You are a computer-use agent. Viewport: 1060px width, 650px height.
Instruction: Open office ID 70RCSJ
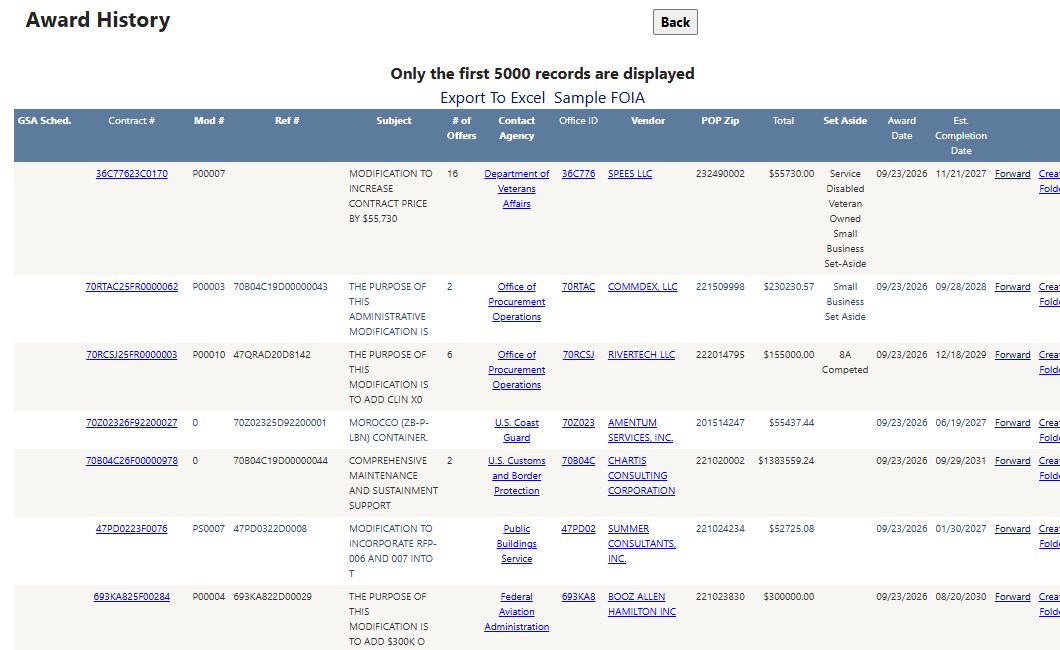point(579,355)
